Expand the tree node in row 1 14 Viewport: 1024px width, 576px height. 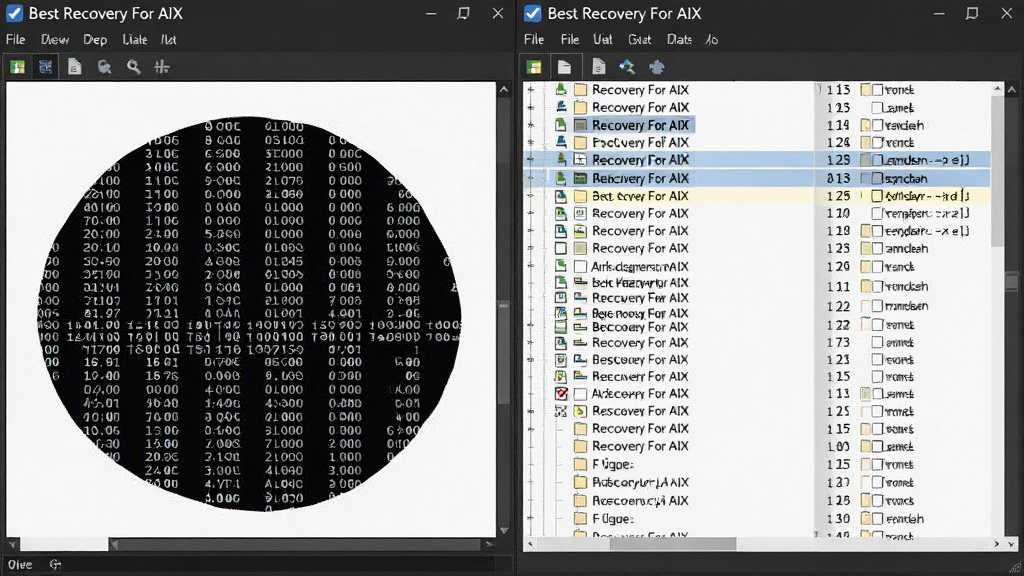(531, 125)
